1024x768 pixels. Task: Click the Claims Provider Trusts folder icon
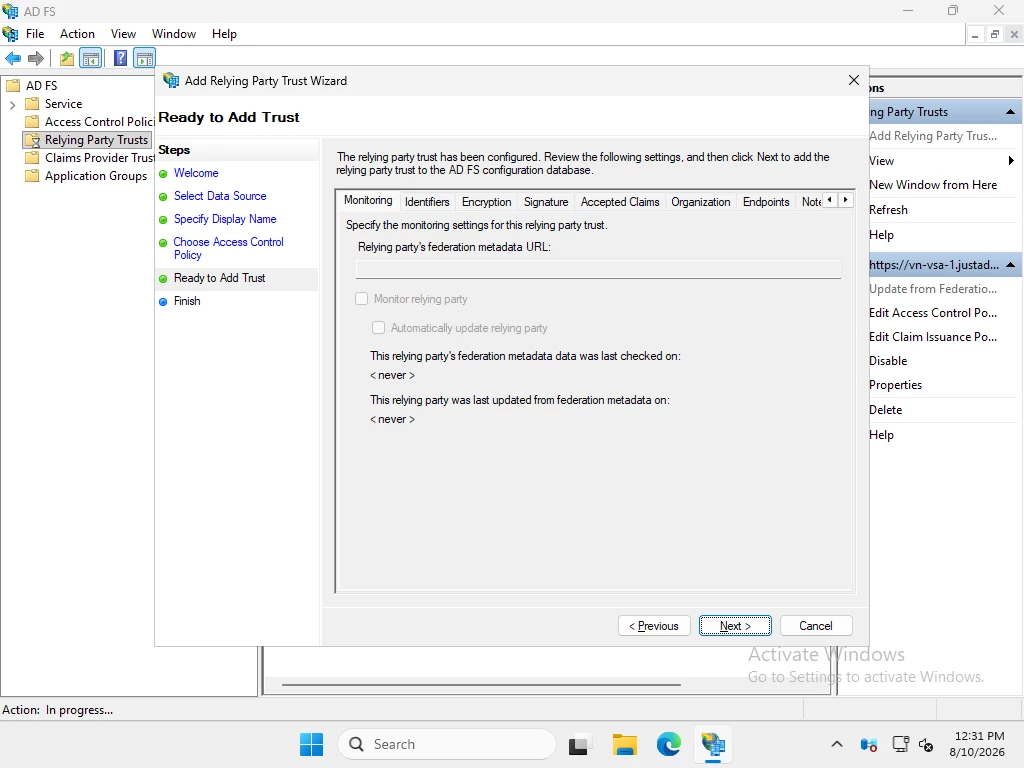[x=32, y=157]
